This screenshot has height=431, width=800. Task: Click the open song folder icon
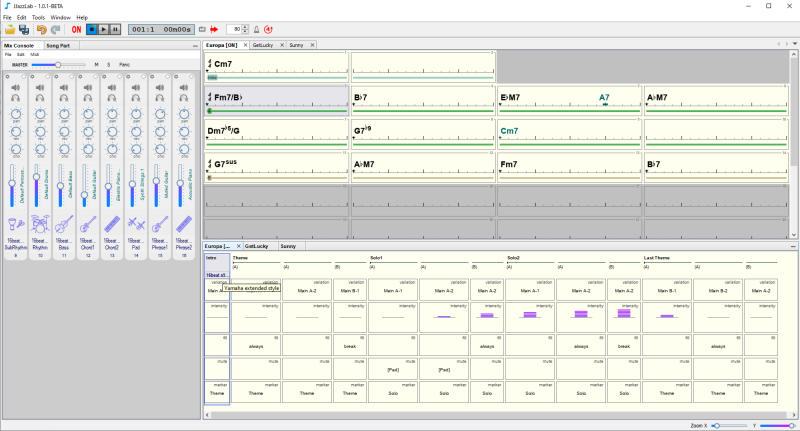pos(9,30)
